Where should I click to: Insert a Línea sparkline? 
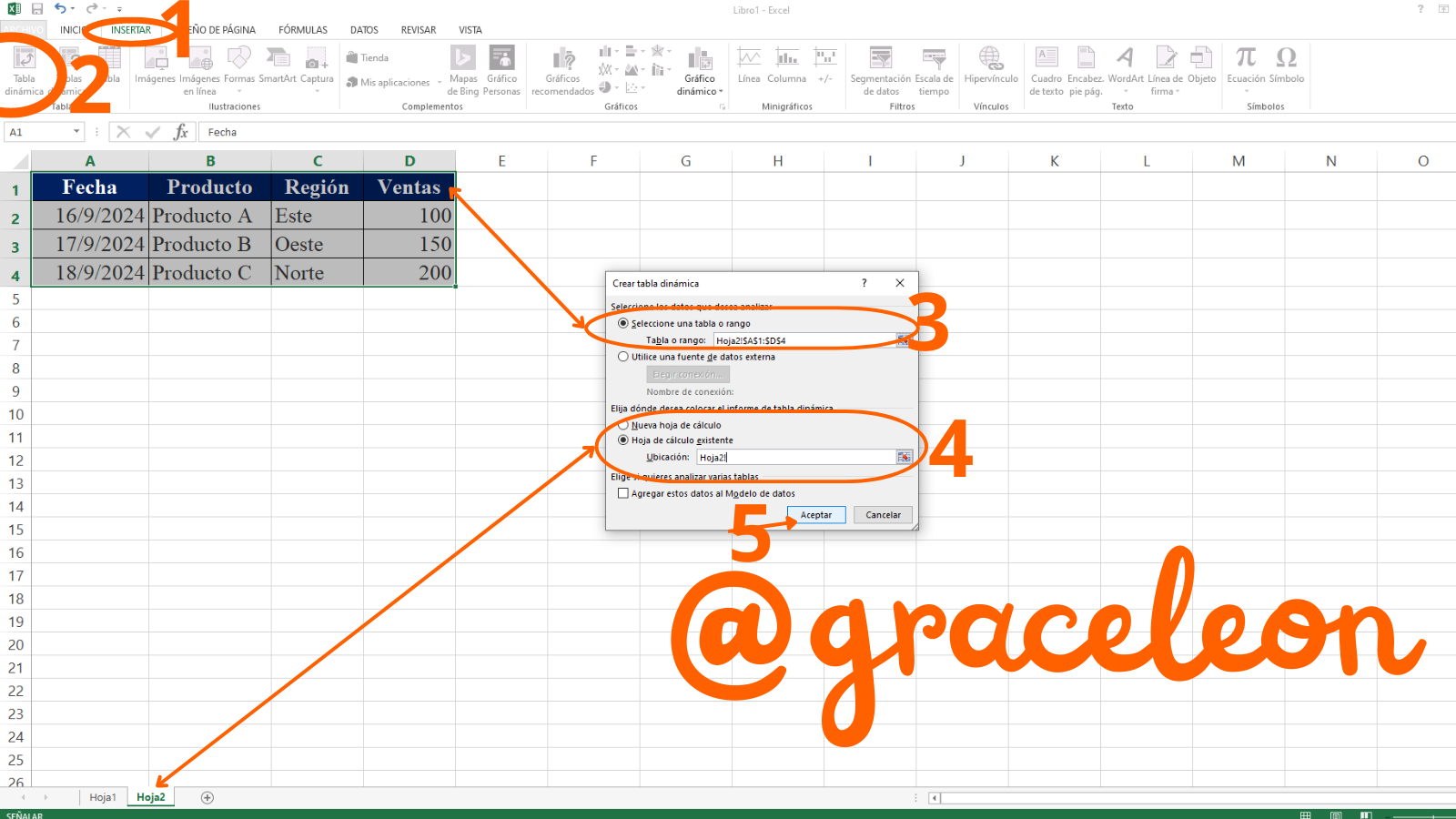pyautogui.click(x=749, y=66)
